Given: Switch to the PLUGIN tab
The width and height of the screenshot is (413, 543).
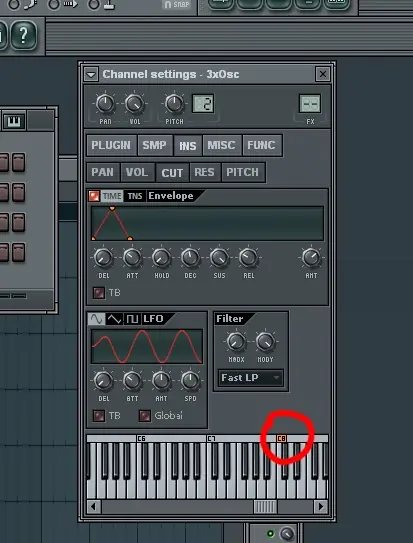Looking at the screenshot, I should [111, 145].
